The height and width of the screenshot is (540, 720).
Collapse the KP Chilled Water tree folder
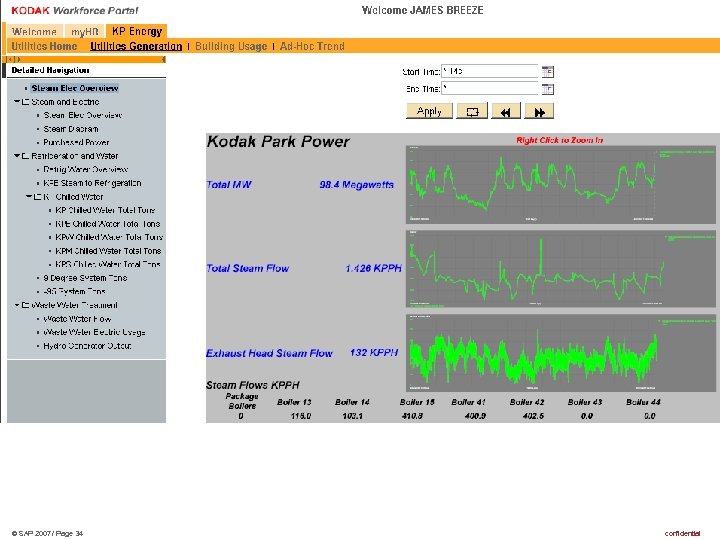[28, 197]
